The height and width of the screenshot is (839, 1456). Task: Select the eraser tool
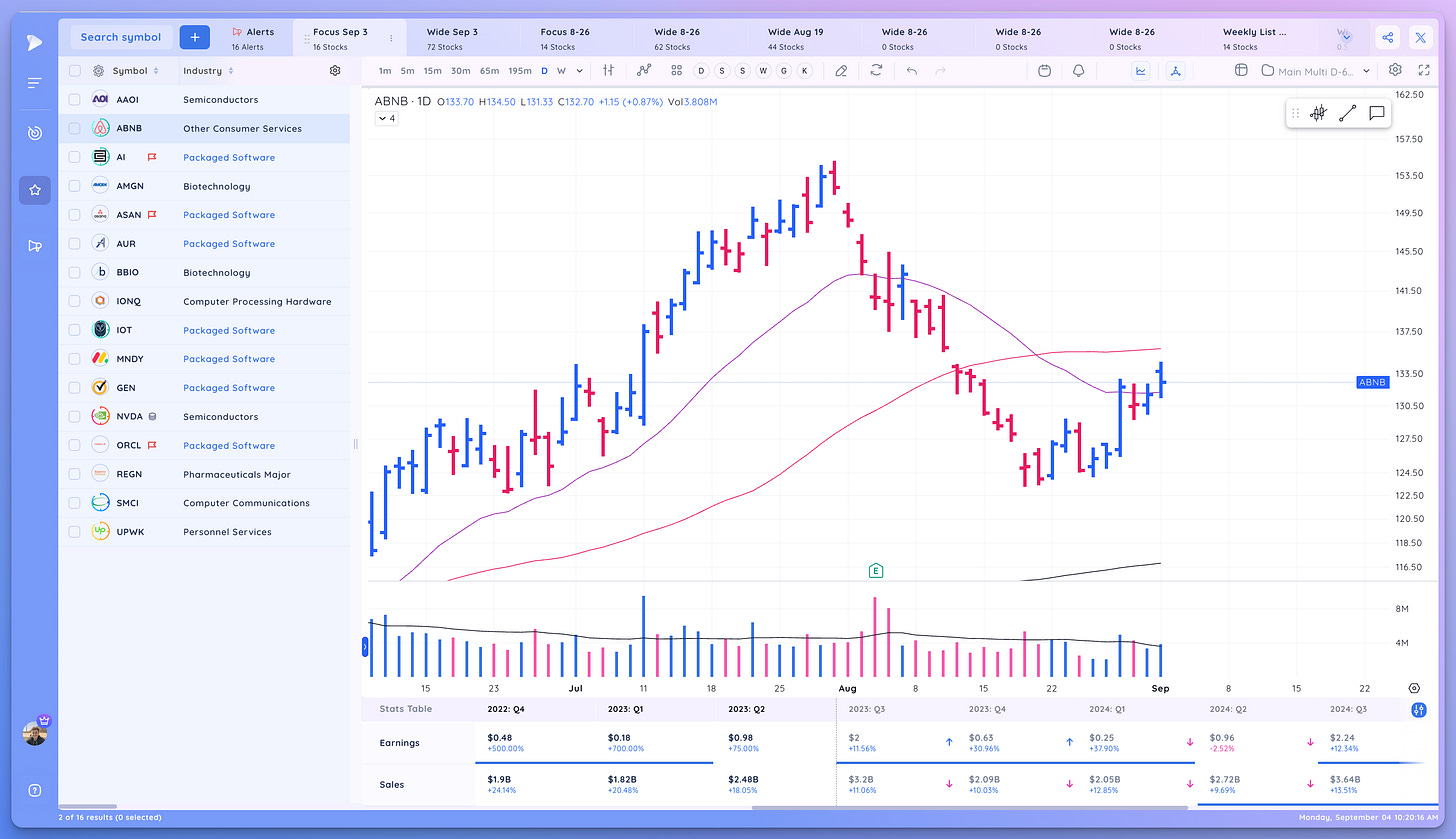click(841, 70)
